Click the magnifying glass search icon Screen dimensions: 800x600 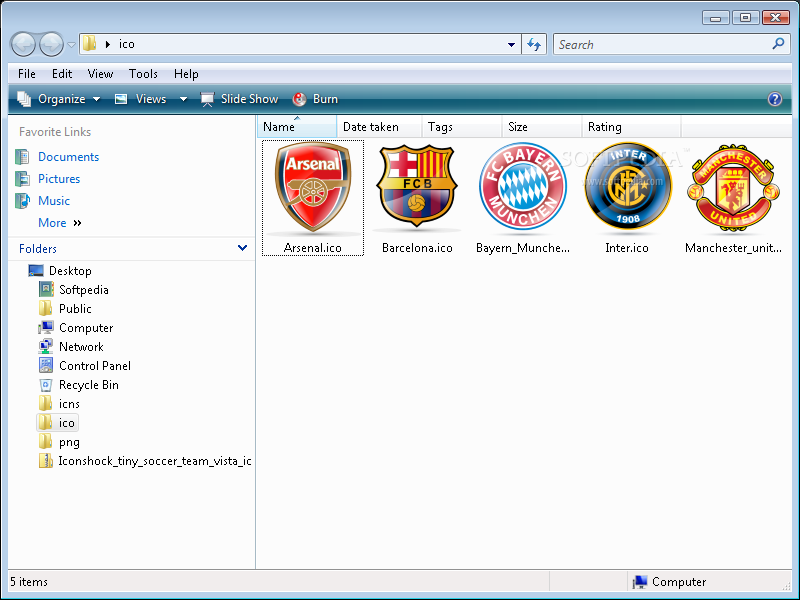pyautogui.click(x=778, y=44)
